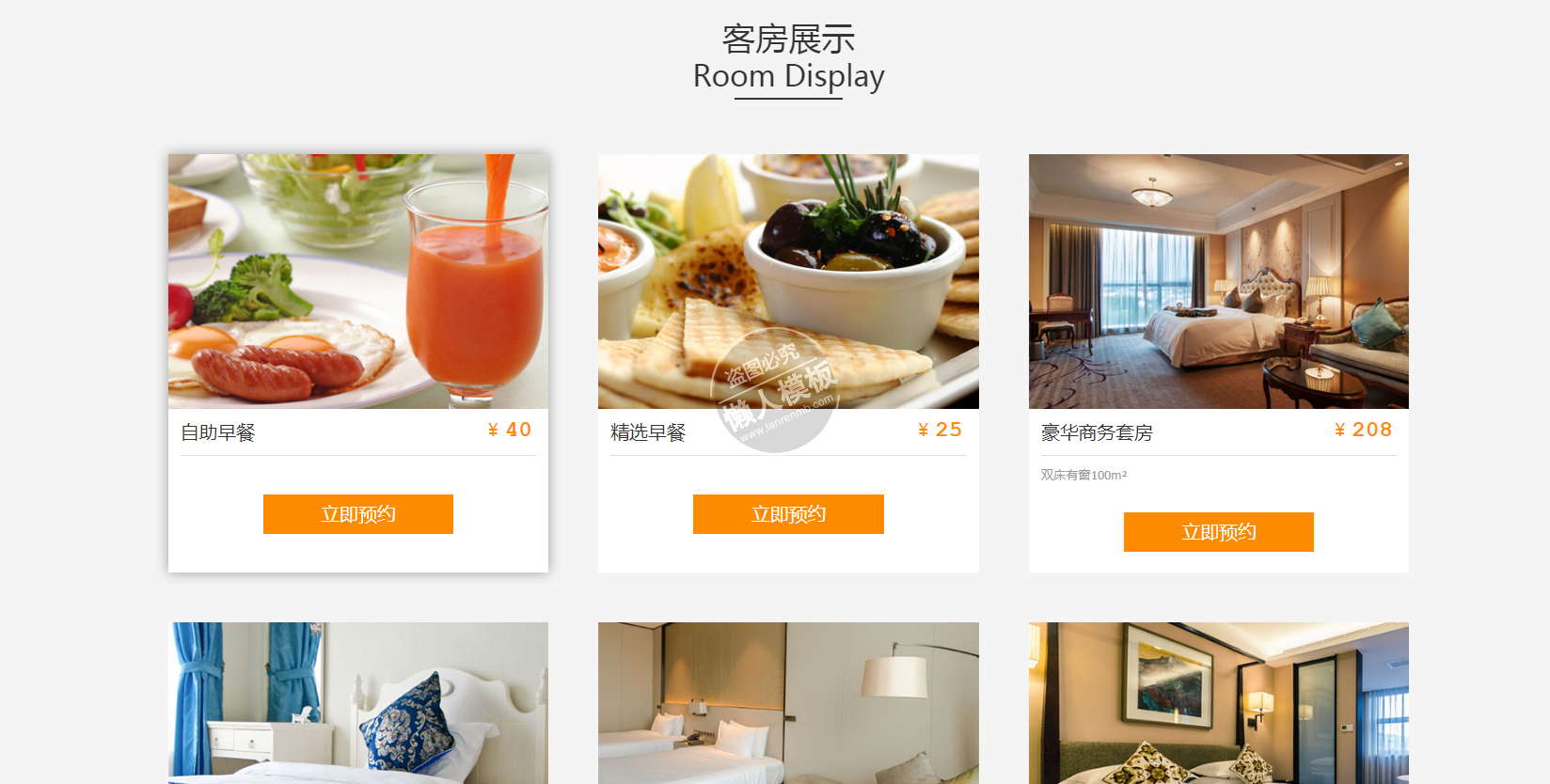This screenshot has height=784, width=1550.
Task: Open the blue-curtain bedroom photo
Action: (358, 703)
